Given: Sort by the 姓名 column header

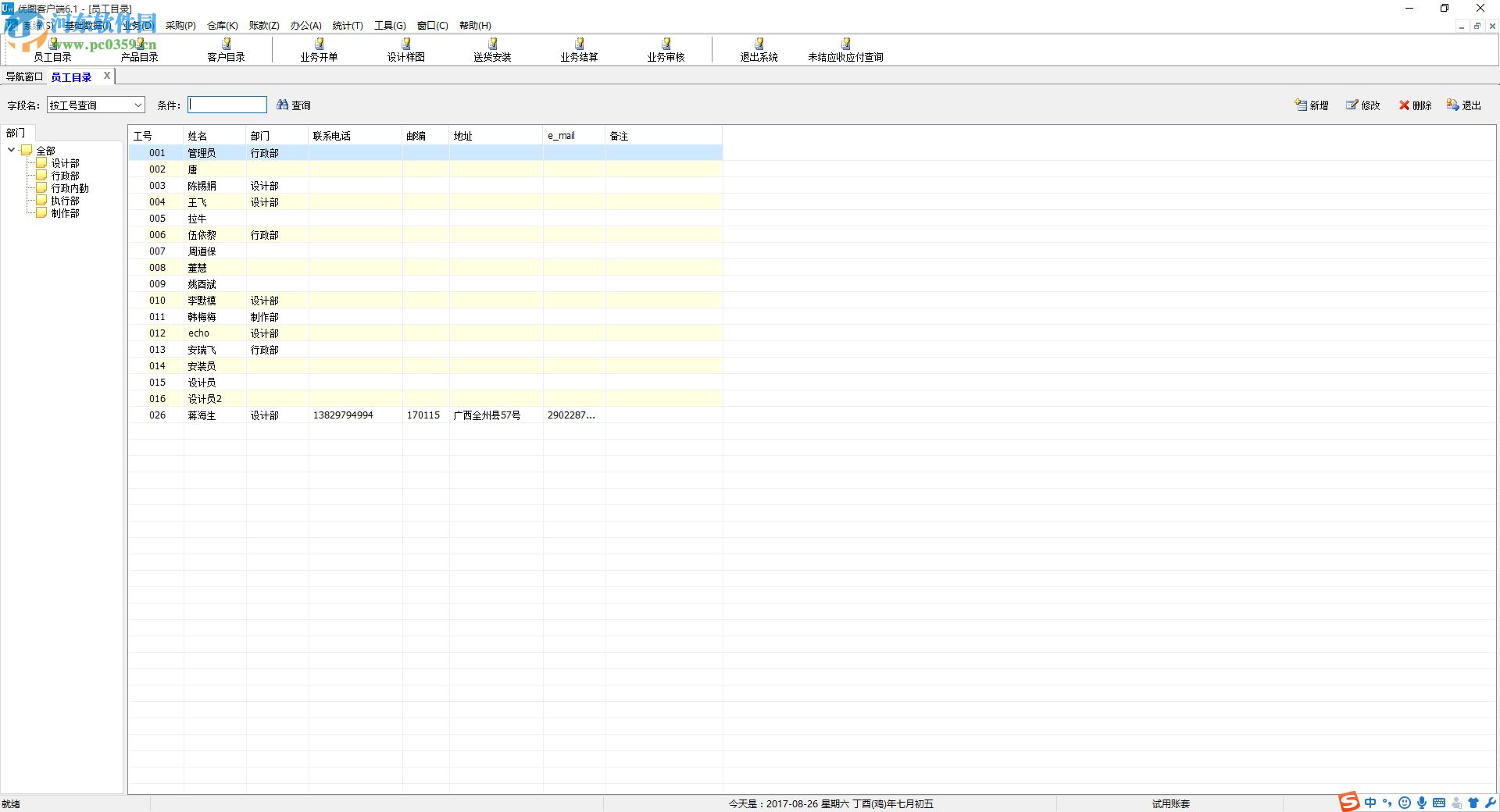Looking at the screenshot, I should click(x=215, y=136).
